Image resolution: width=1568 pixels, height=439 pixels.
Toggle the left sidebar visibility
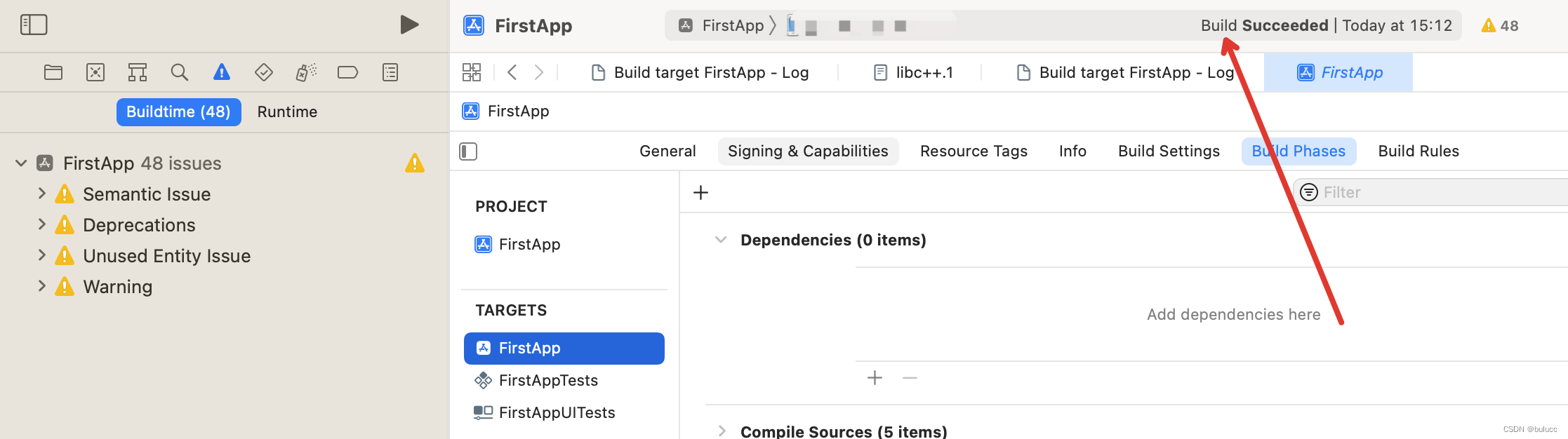tap(34, 25)
